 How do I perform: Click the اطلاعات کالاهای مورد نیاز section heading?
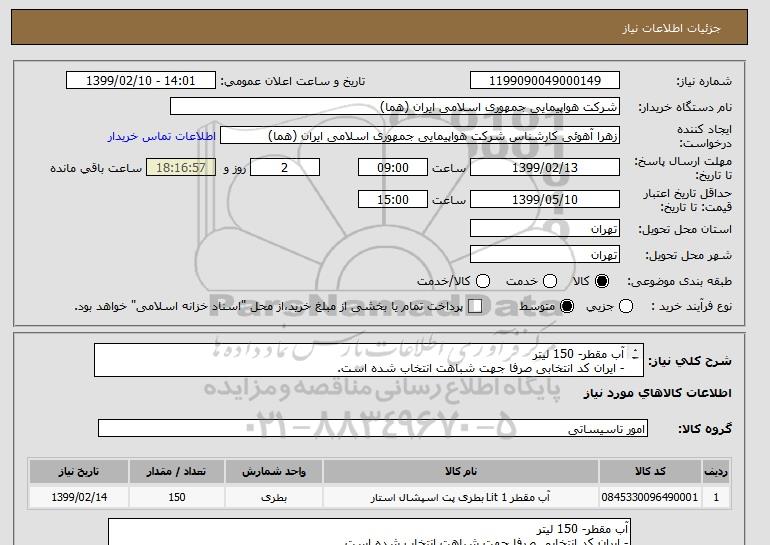coord(658,393)
